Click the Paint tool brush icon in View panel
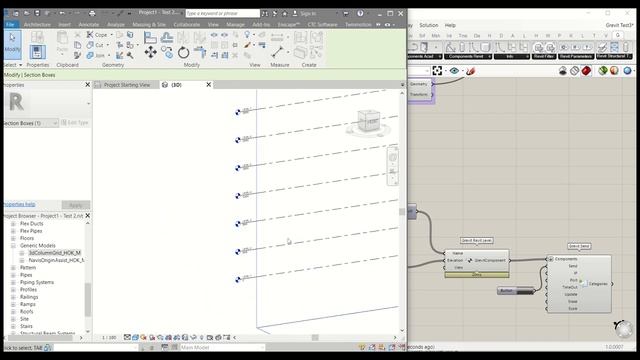This screenshot has height=360, width=640. [247, 45]
